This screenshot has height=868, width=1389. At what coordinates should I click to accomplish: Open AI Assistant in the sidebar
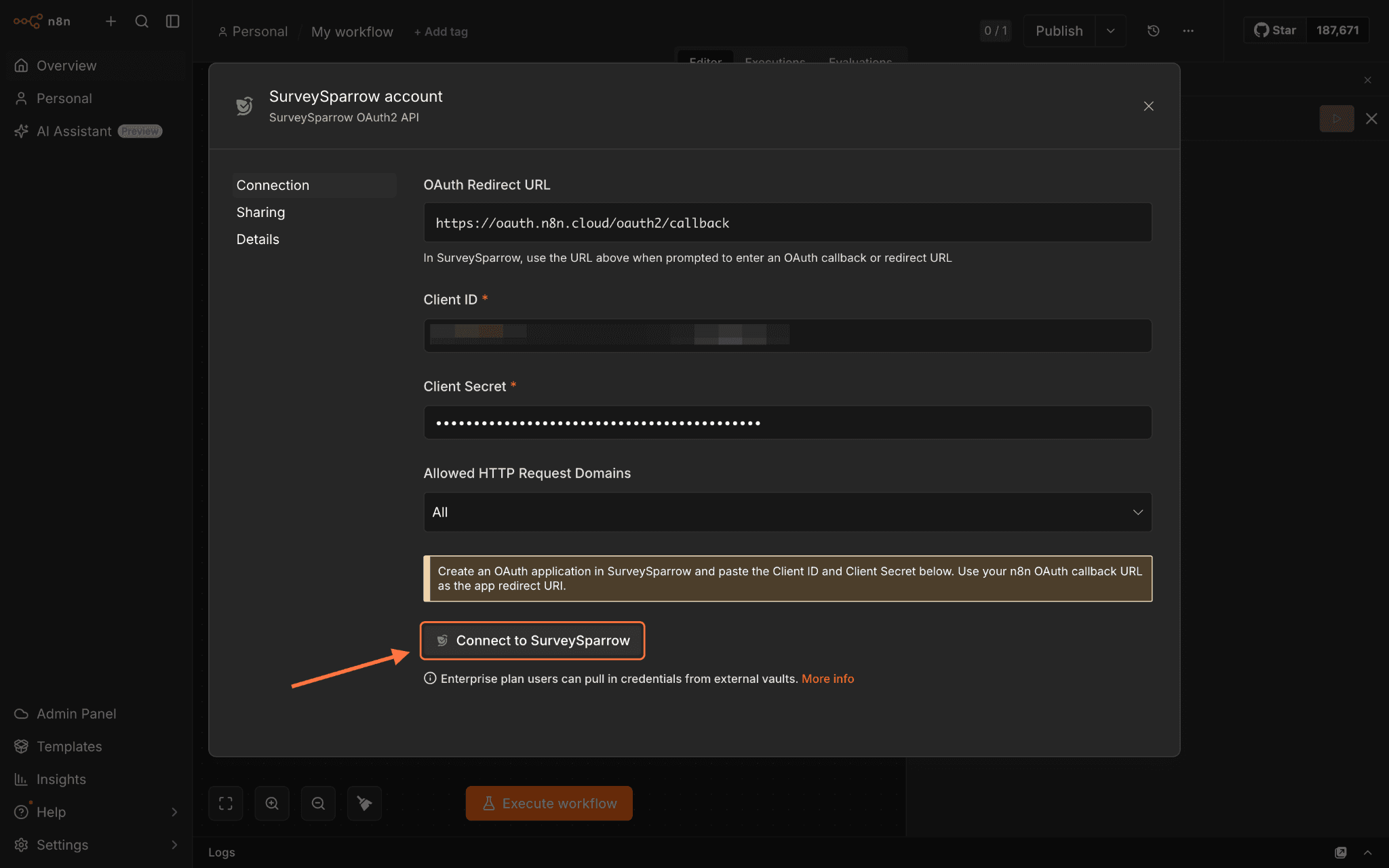[96, 131]
